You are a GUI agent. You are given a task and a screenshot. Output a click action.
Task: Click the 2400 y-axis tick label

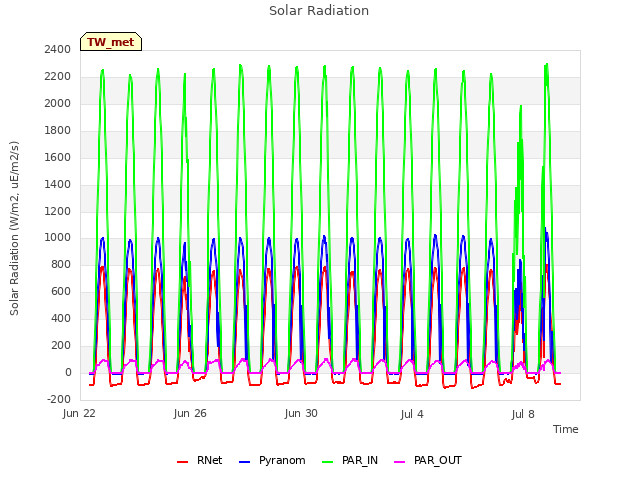[58, 49]
